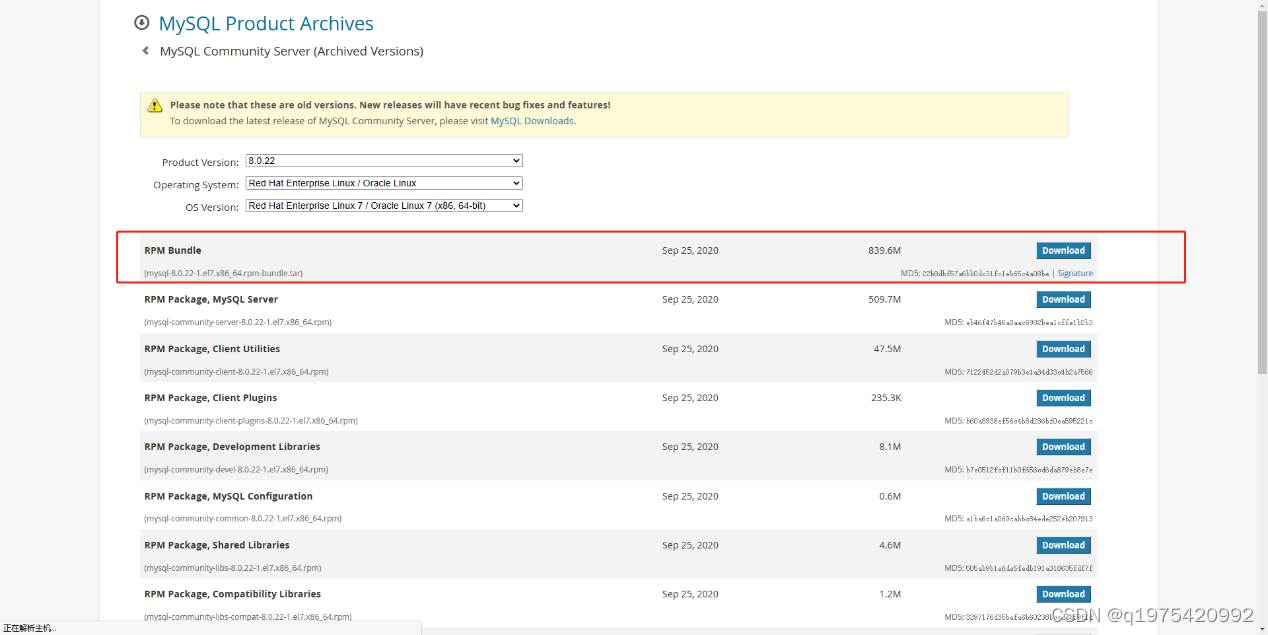Viewport: 1268px width, 635px height.
Task: Click the MySQL Product Archives heading
Action: [266, 24]
